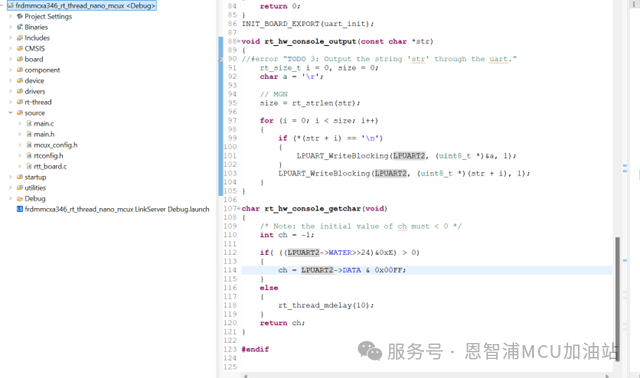
Task: Expand the Includes node
Action: (11, 38)
